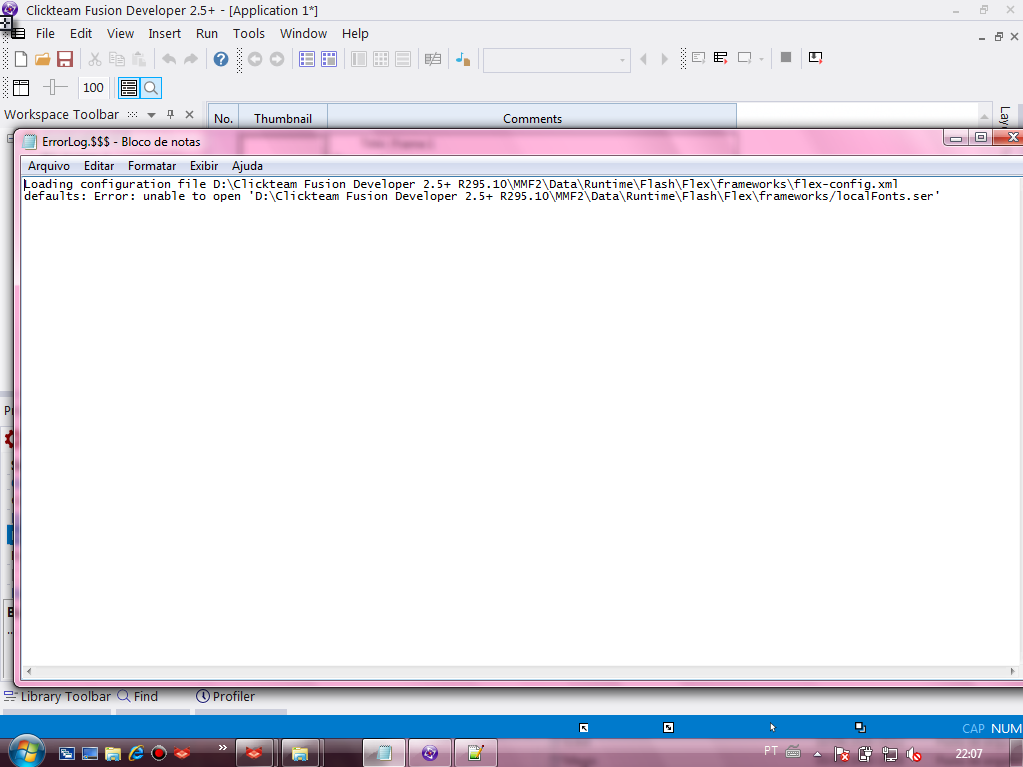Click the zoom slider control

[55, 87]
